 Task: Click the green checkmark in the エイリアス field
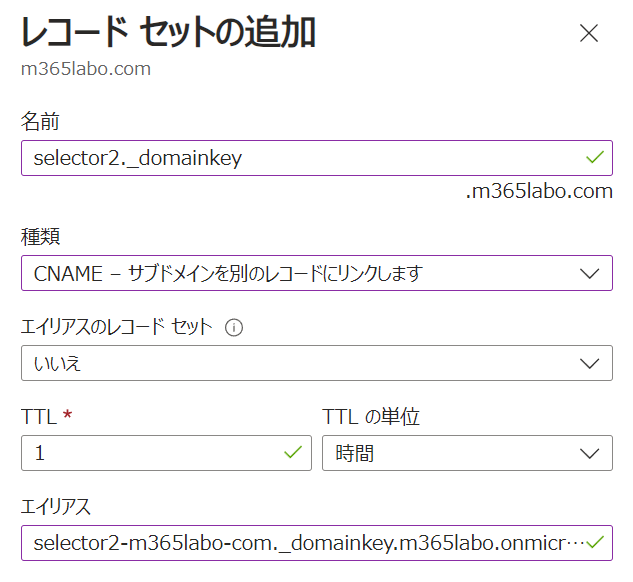pos(595,542)
